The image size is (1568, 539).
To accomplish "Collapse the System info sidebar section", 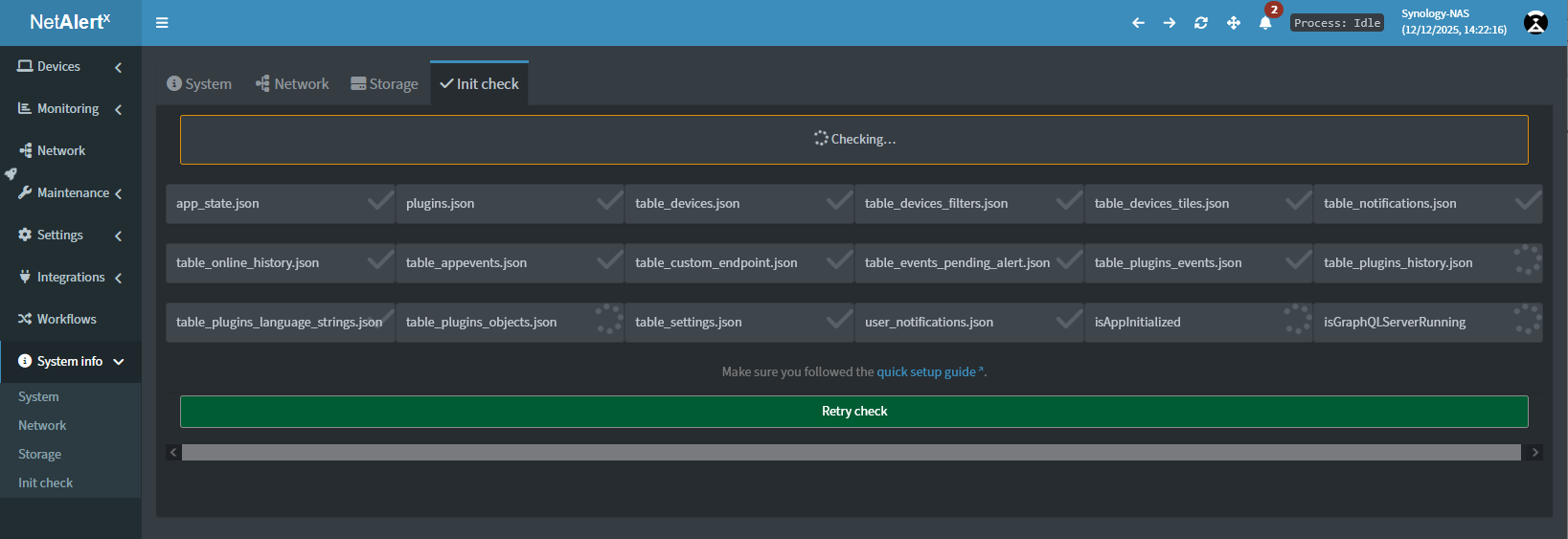I will 70,362.
